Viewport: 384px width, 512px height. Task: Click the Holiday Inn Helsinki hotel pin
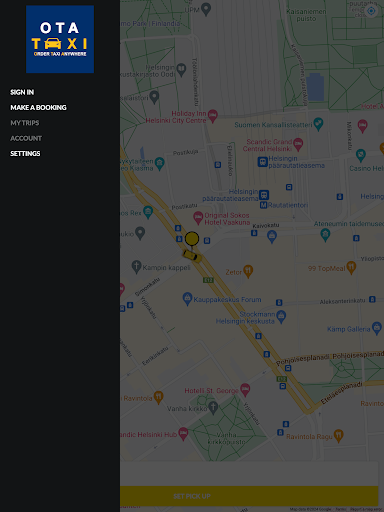(213, 116)
